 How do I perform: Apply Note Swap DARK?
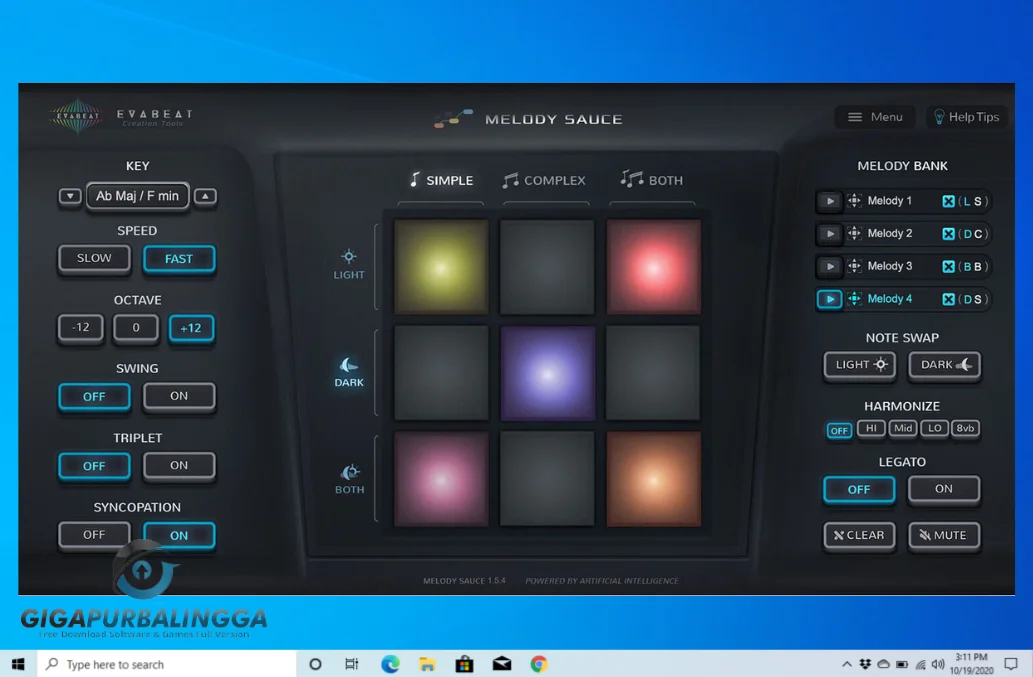pyautogui.click(x=944, y=365)
